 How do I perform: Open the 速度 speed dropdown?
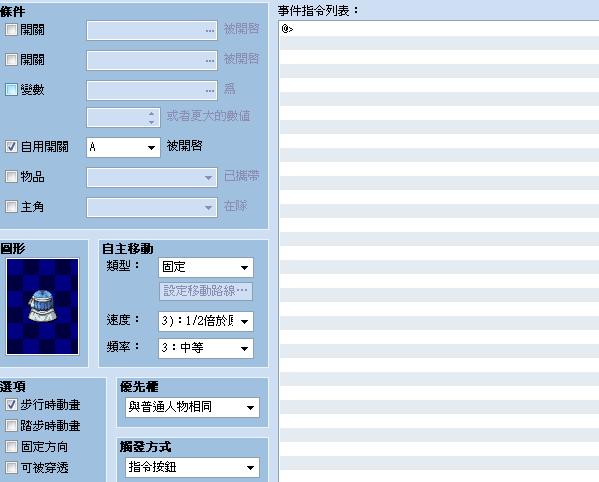click(206, 321)
